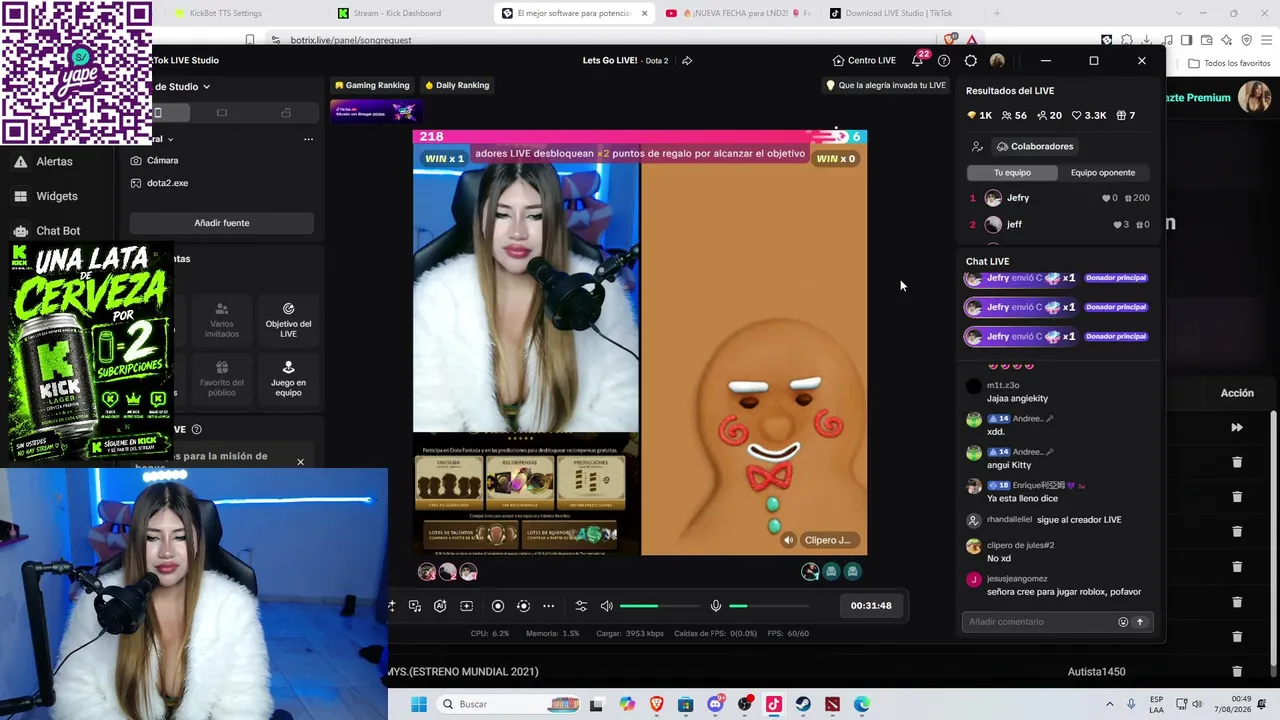Send the comment with the arrow button
Screen dimensions: 1280x720
coord(1139,622)
